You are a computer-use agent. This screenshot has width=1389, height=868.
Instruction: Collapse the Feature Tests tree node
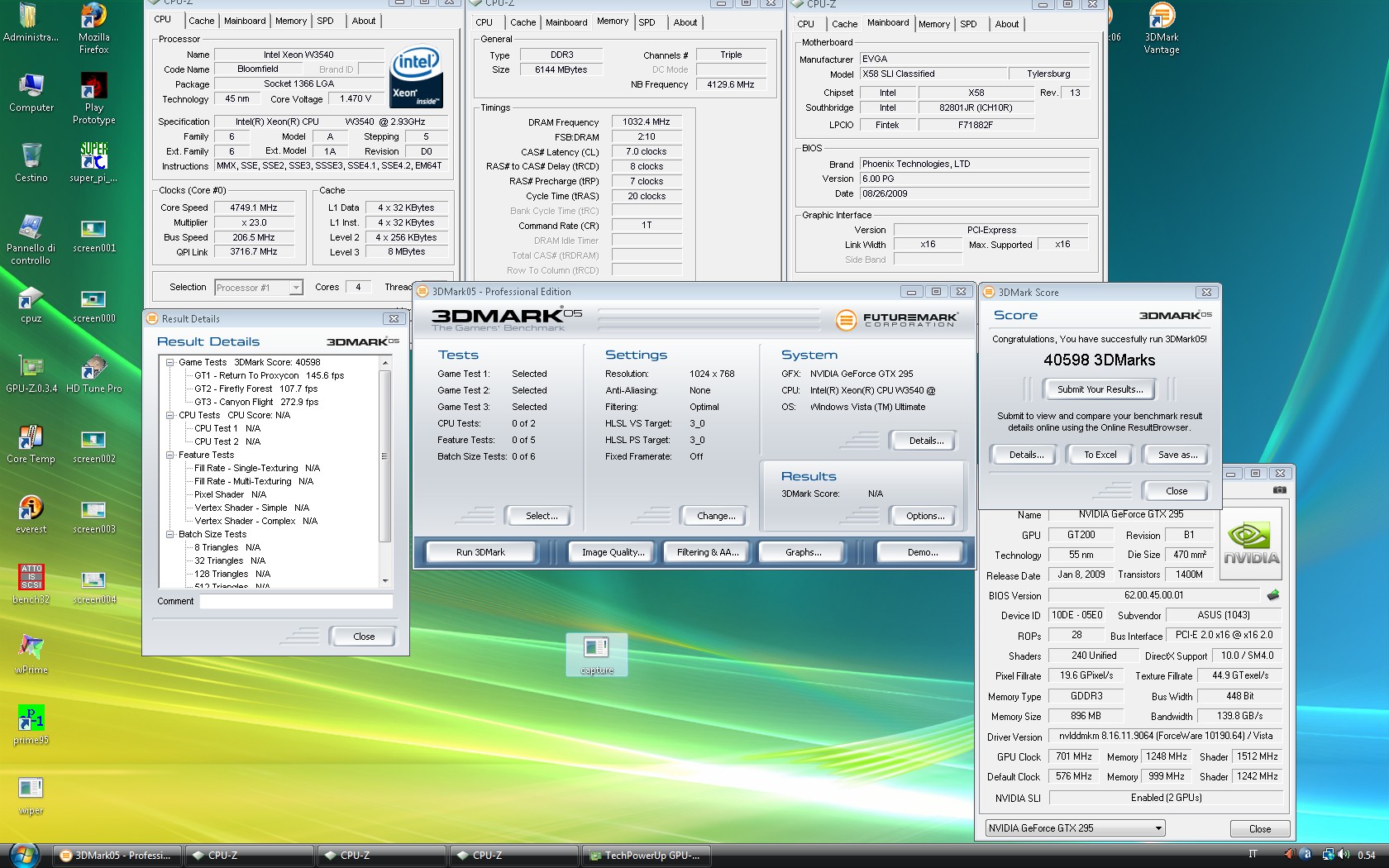tap(169, 455)
